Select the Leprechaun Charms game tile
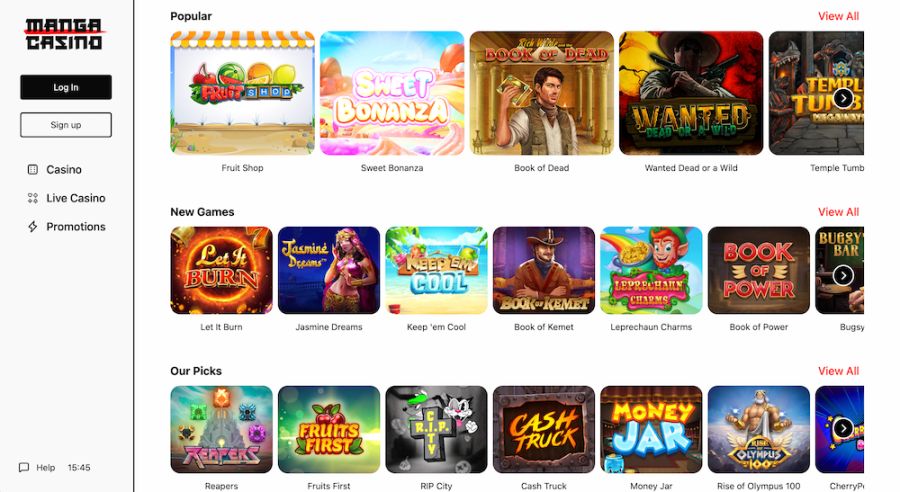Screen dimensions: 900x492 tap(651, 270)
